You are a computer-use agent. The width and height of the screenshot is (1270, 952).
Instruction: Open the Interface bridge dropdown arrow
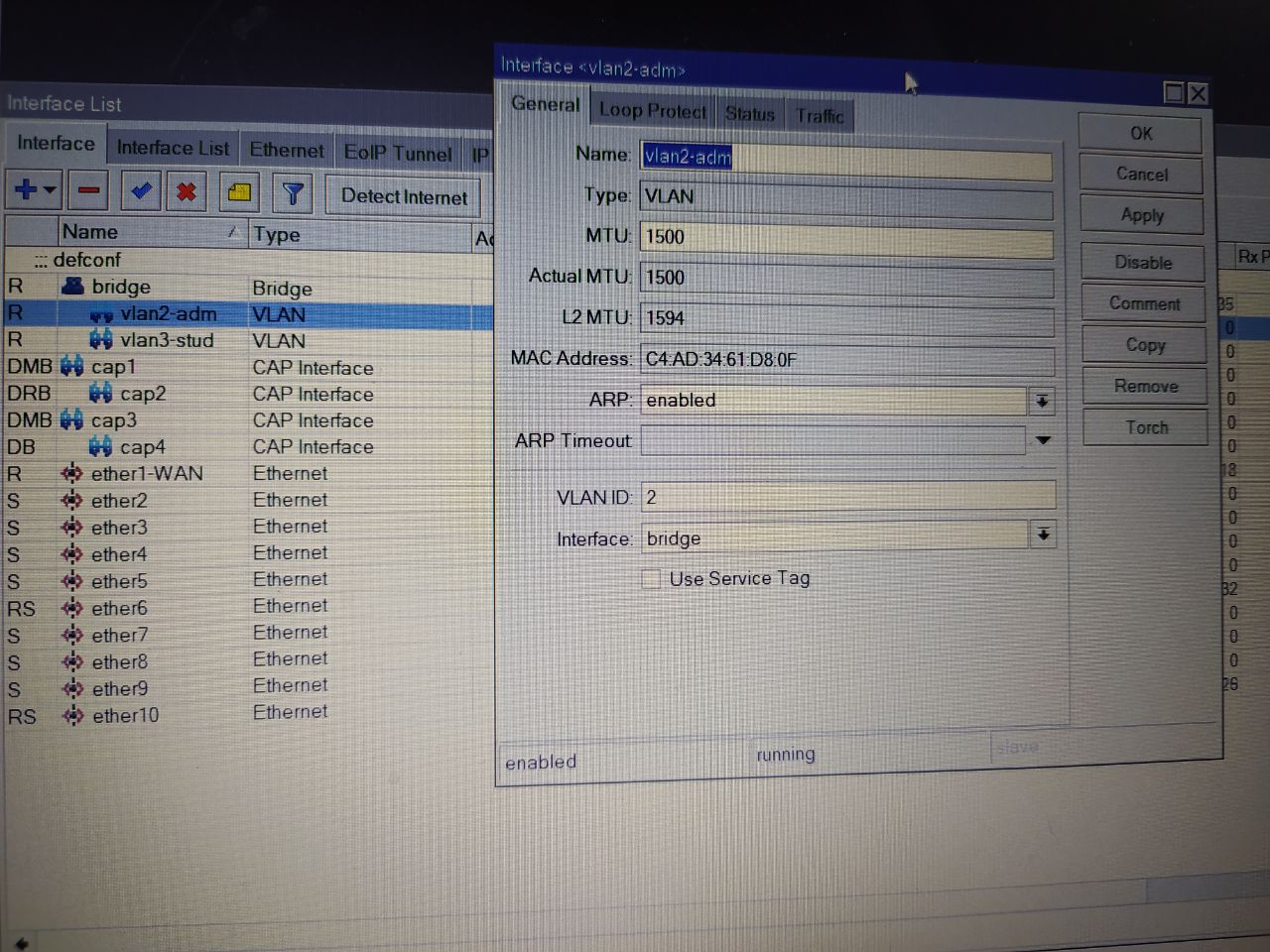[x=1043, y=535]
